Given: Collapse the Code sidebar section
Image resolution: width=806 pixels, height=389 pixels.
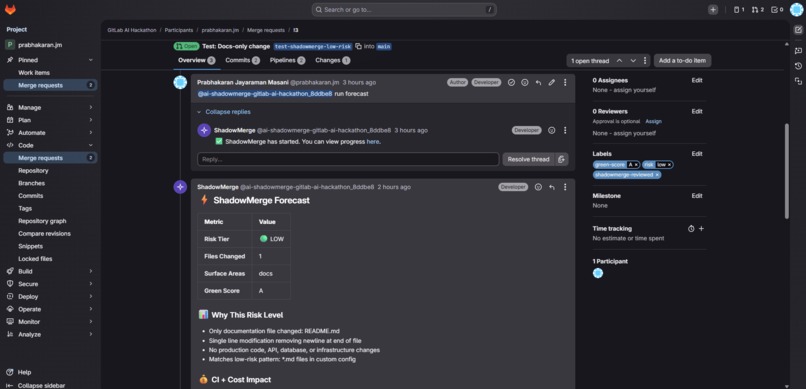Looking at the screenshot, I should pyautogui.click(x=50, y=145).
